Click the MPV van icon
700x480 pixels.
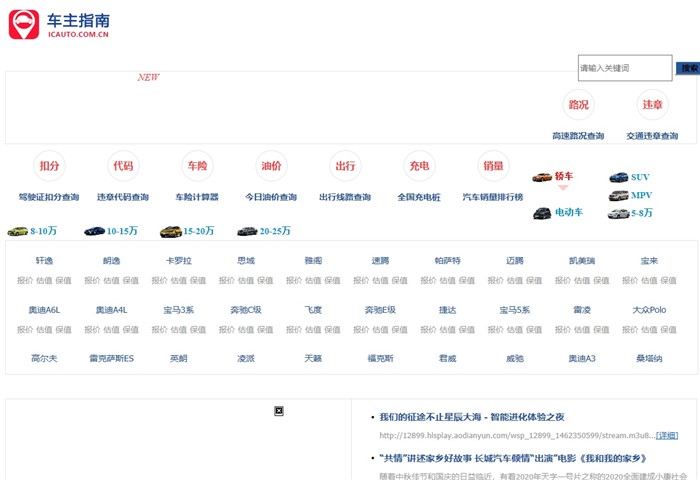tap(618, 195)
